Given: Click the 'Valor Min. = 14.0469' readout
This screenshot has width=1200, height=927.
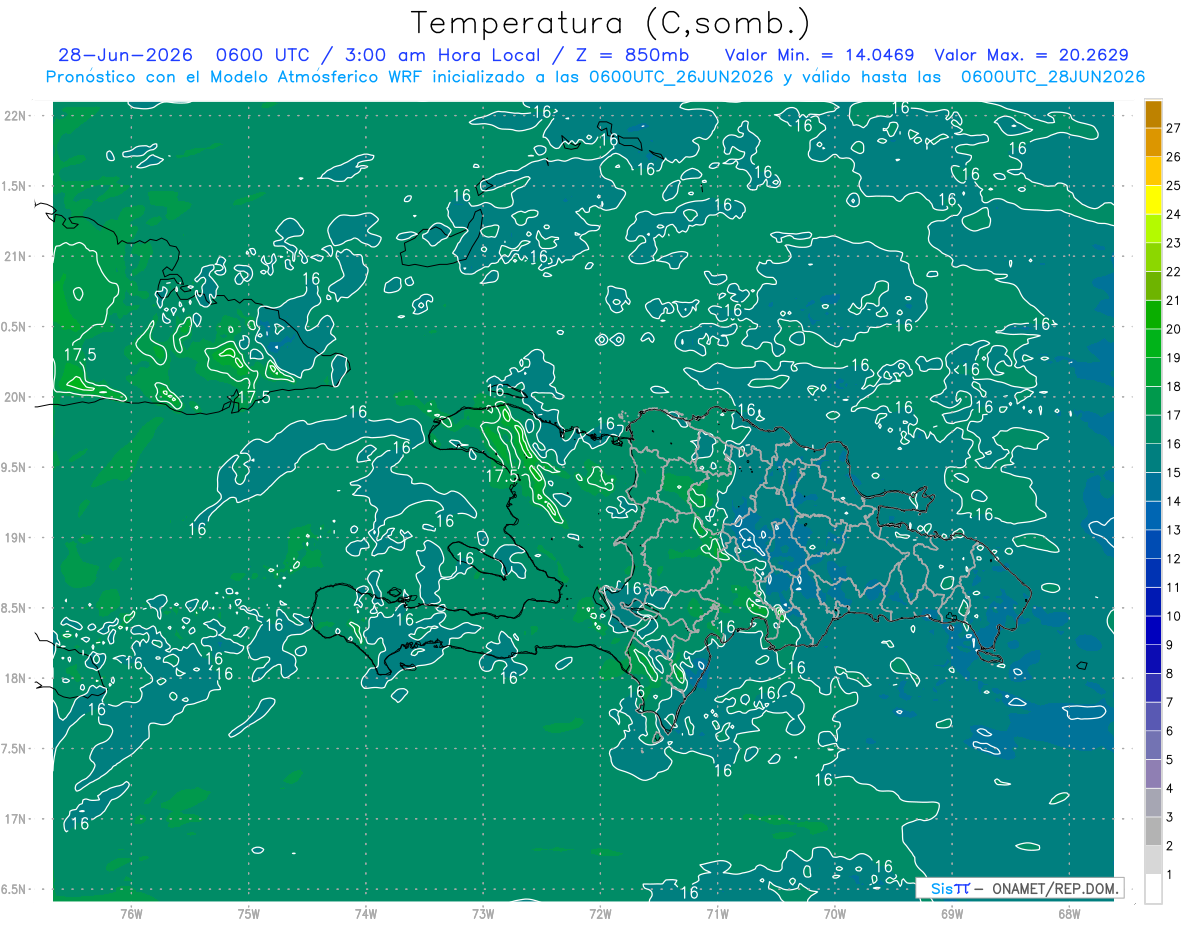Looking at the screenshot, I should pos(819,55).
